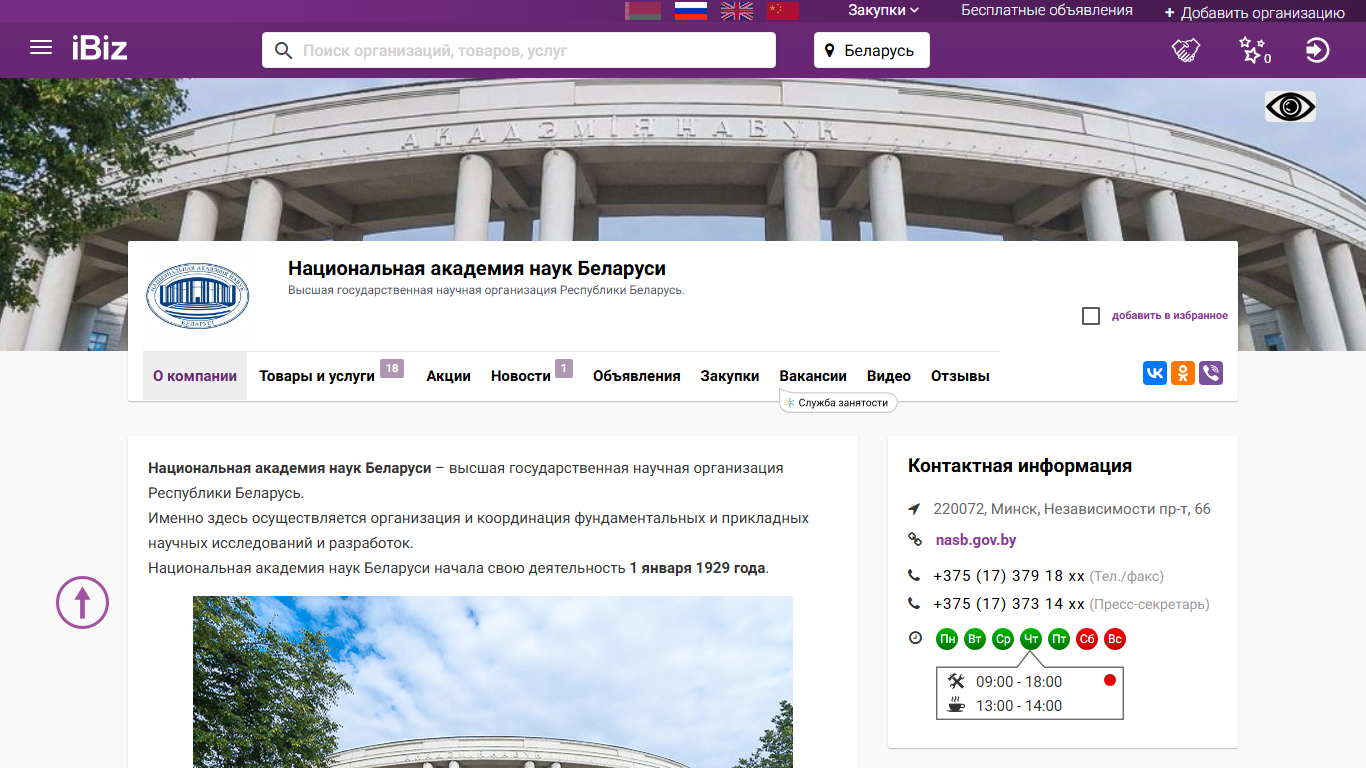Open favorites stars icon
The width and height of the screenshot is (1366, 768).
pyautogui.click(x=1252, y=50)
